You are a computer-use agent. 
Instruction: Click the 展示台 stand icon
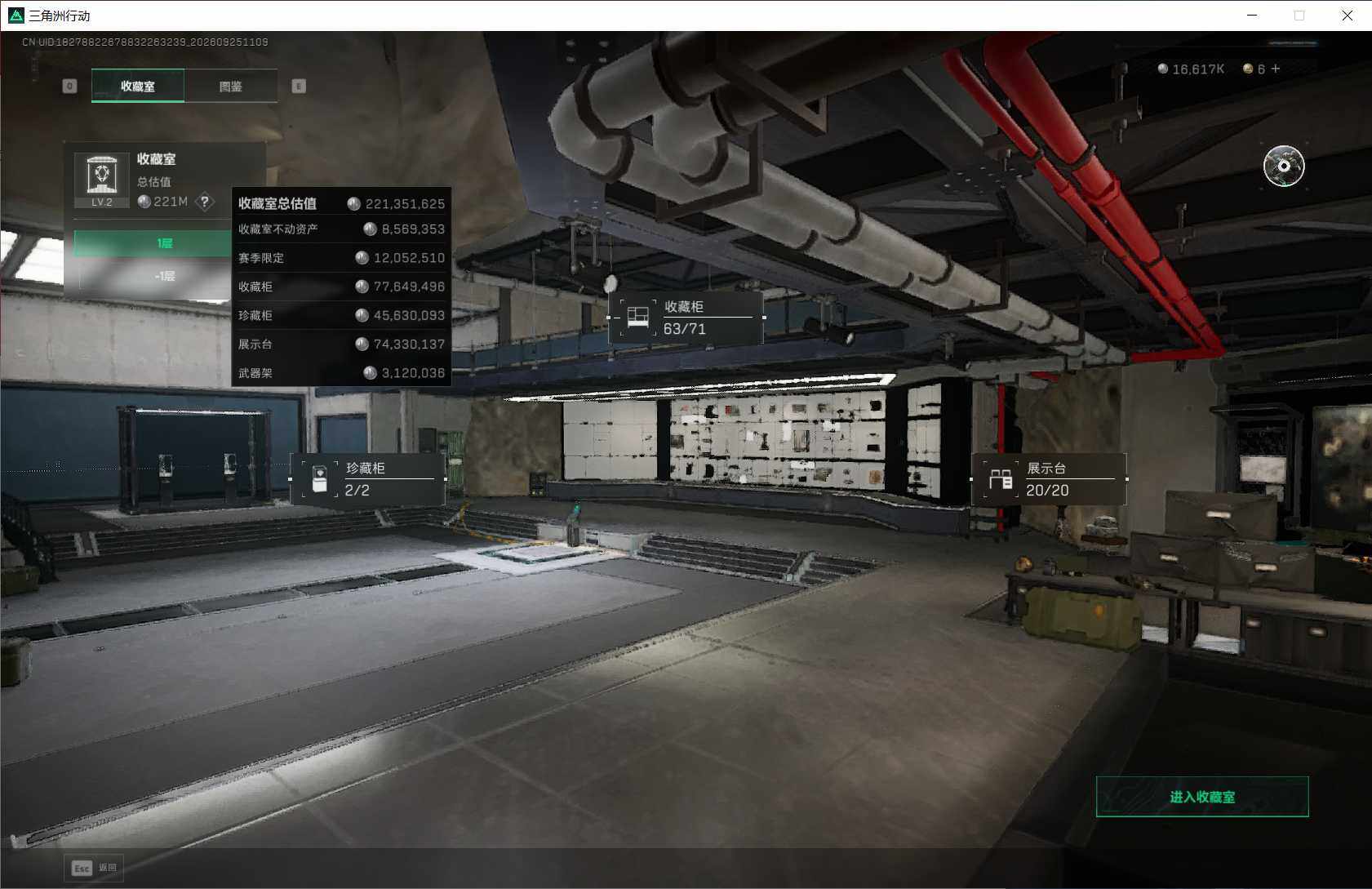pos(1001,479)
